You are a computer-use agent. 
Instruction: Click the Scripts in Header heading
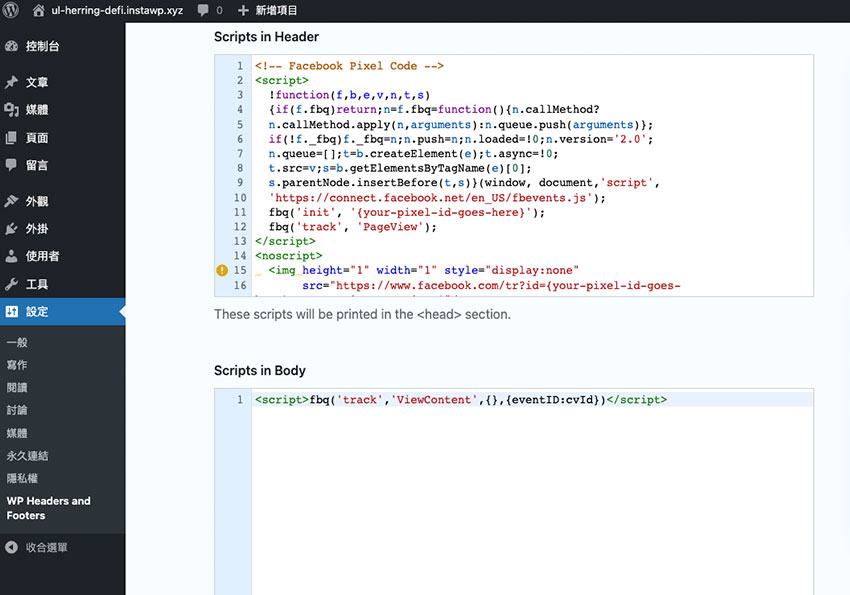coord(266,37)
